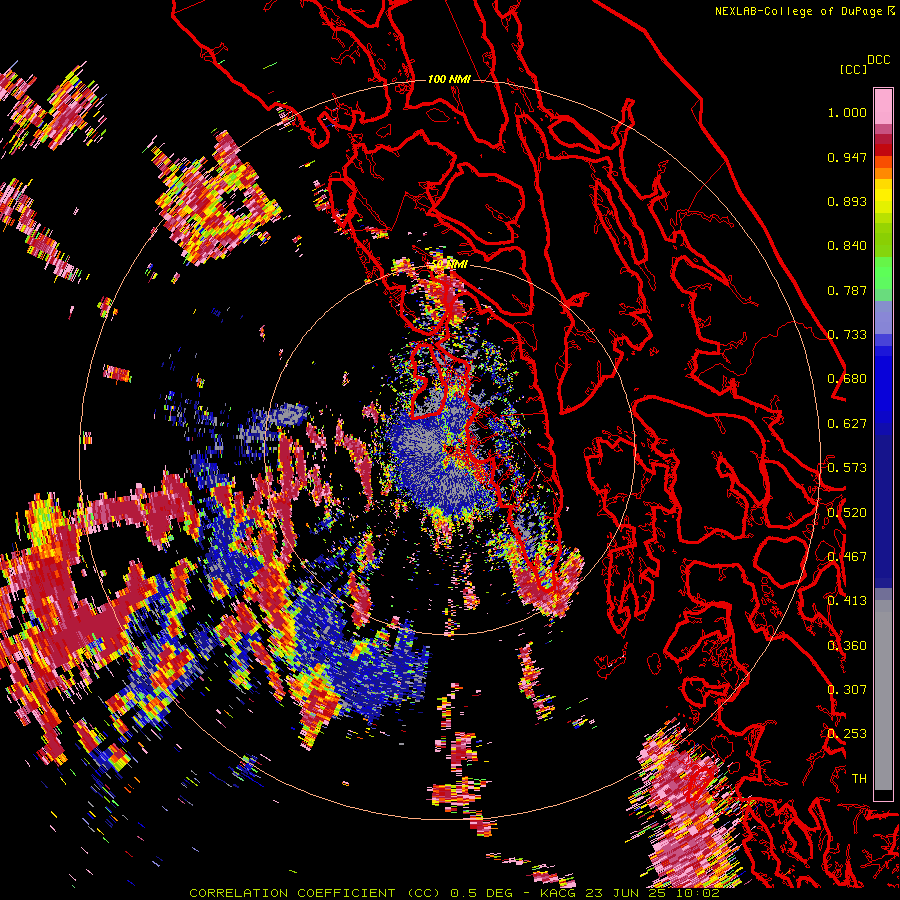Click the KACG station identifier
This screenshot has width=900, height=900.
click(560, 893)
